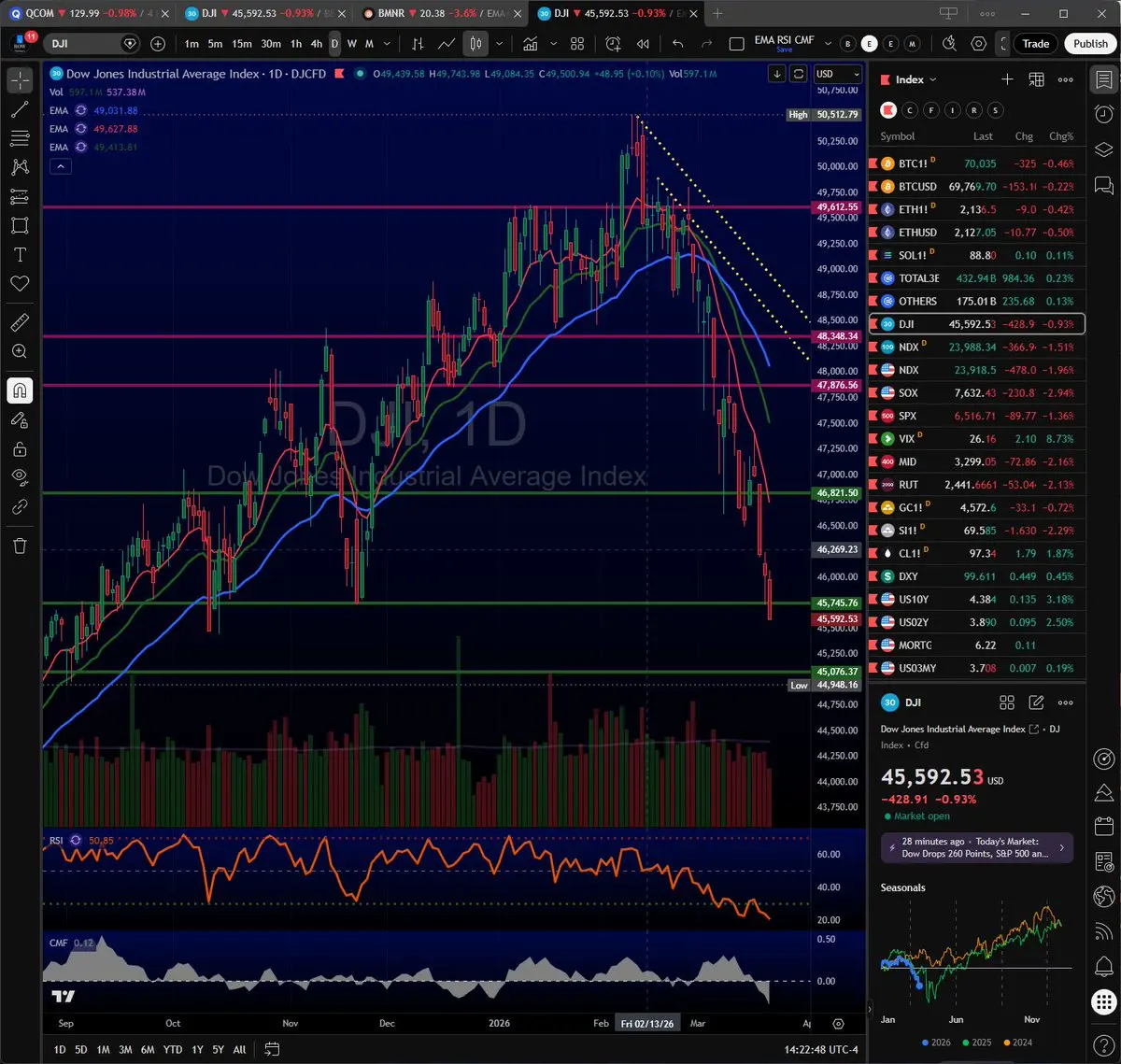
Task: Select the YTD date range
Action: click(173, 1049)
